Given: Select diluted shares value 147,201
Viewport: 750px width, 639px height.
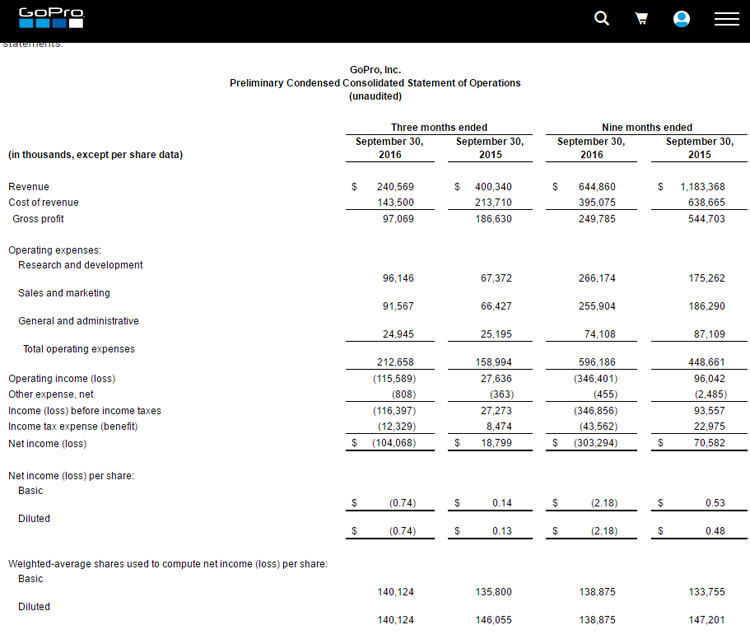Looking at the screenshot, I should 706,620.
